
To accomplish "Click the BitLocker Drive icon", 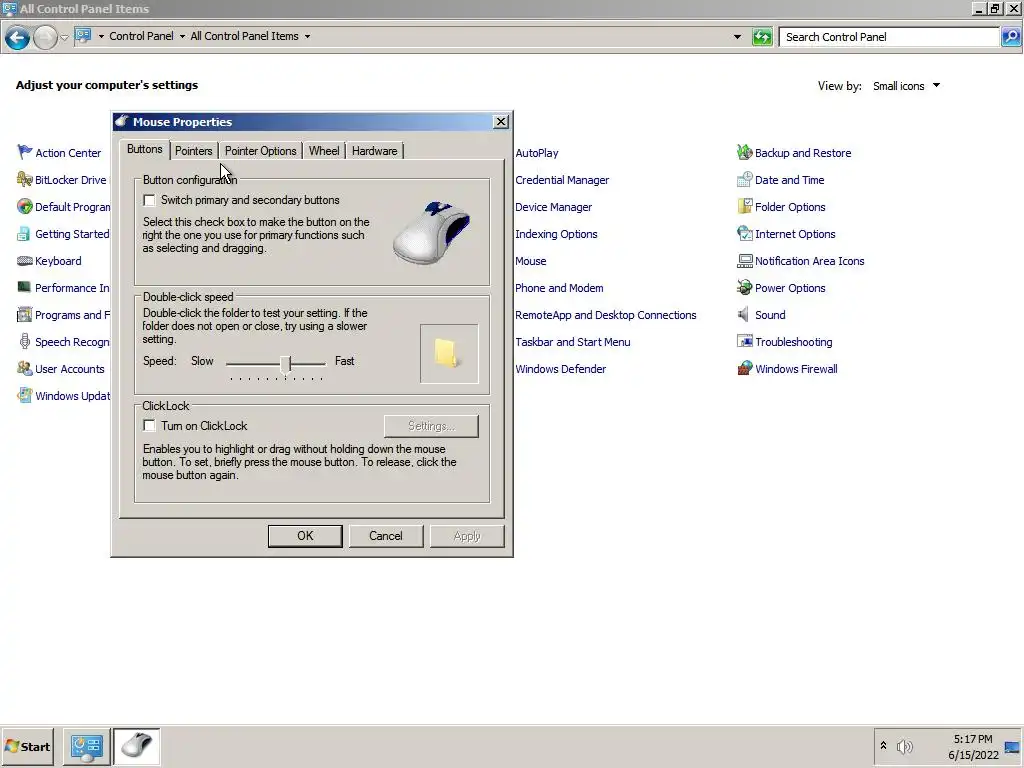I will tap(24, 180).
